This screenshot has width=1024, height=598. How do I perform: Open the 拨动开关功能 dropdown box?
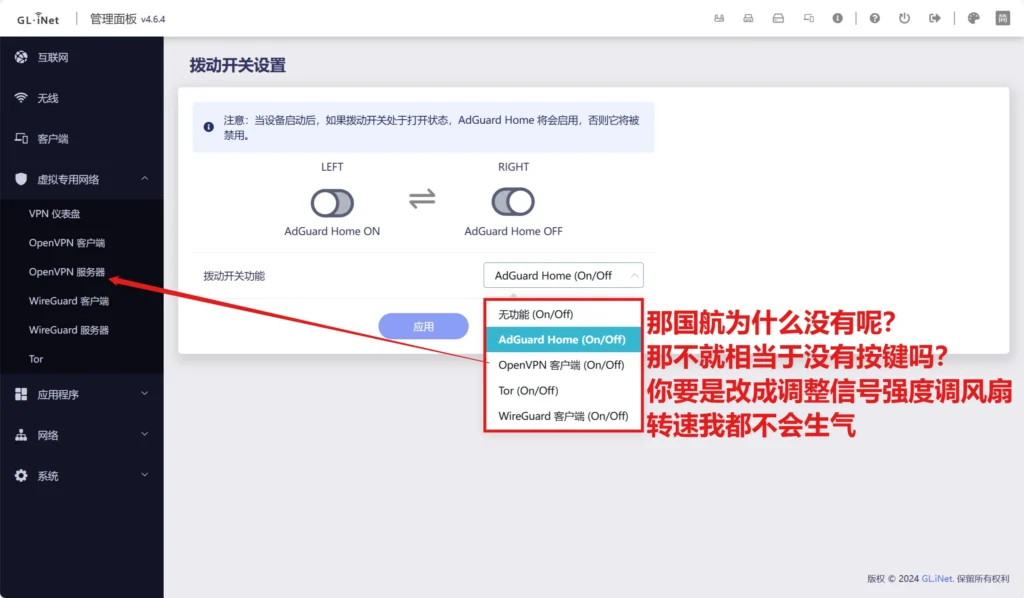[x=563, y=275]
